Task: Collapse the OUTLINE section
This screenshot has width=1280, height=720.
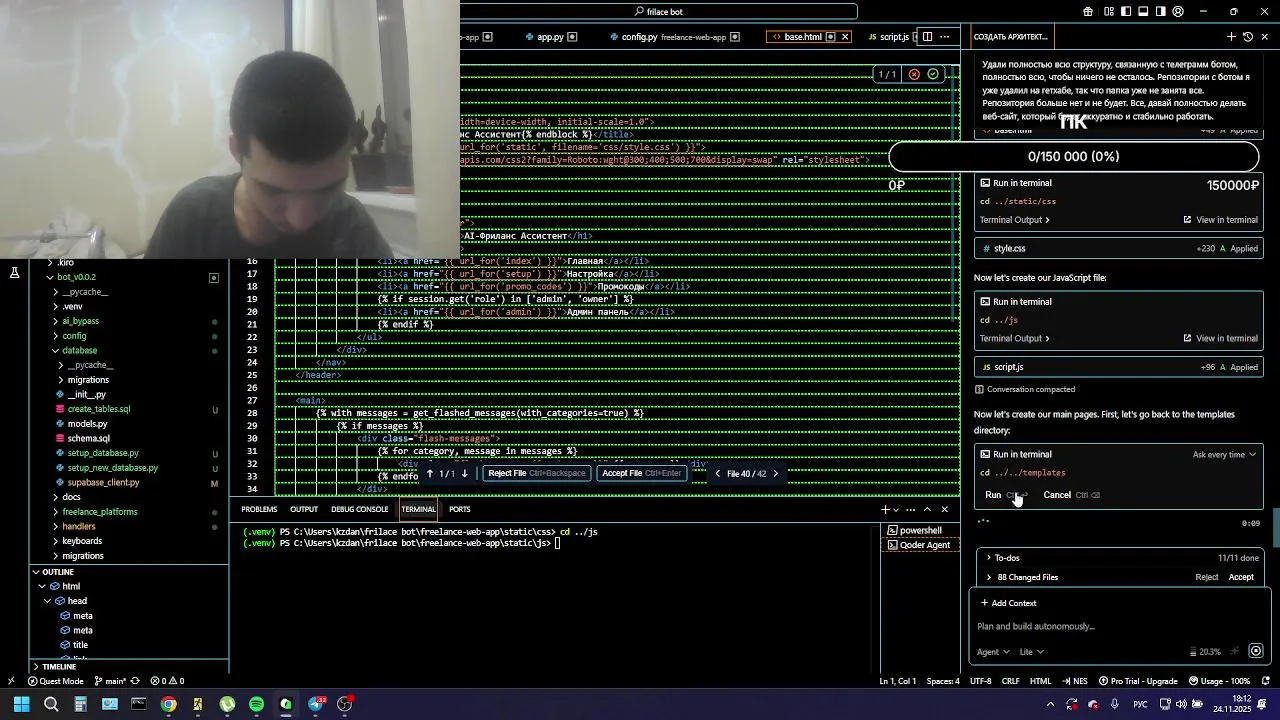Action: coord(130,572)
